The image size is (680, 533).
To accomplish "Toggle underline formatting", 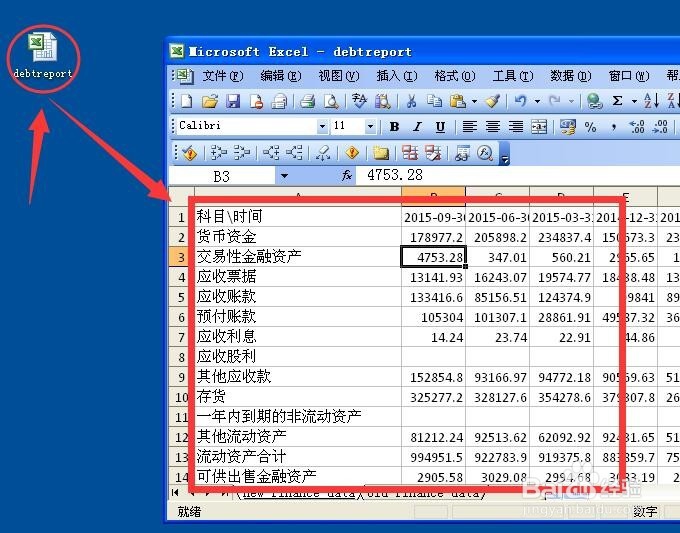I will point(440,127).
